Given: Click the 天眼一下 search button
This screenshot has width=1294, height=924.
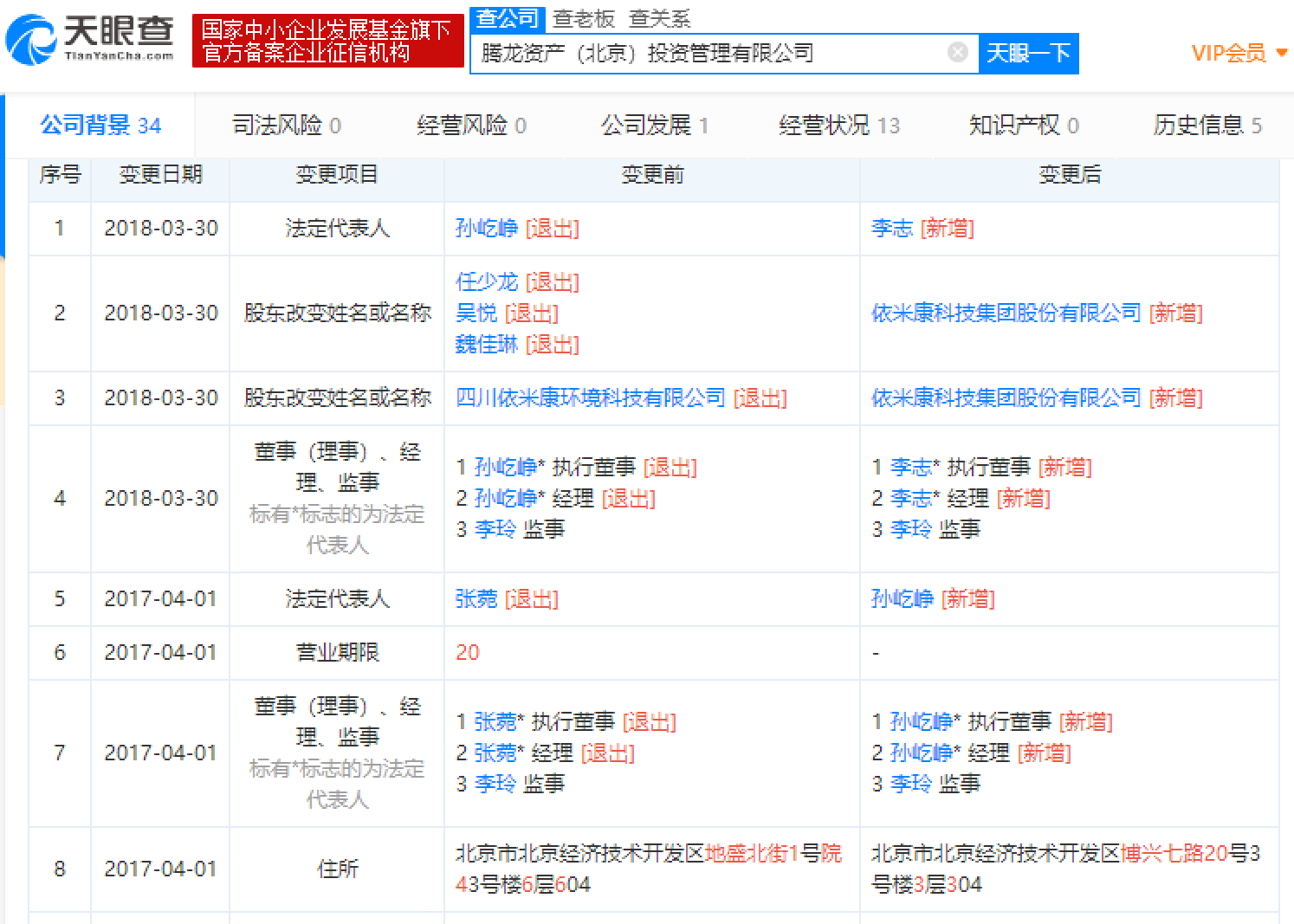Looking at the screenshot, I should [x=1028, y=53].
